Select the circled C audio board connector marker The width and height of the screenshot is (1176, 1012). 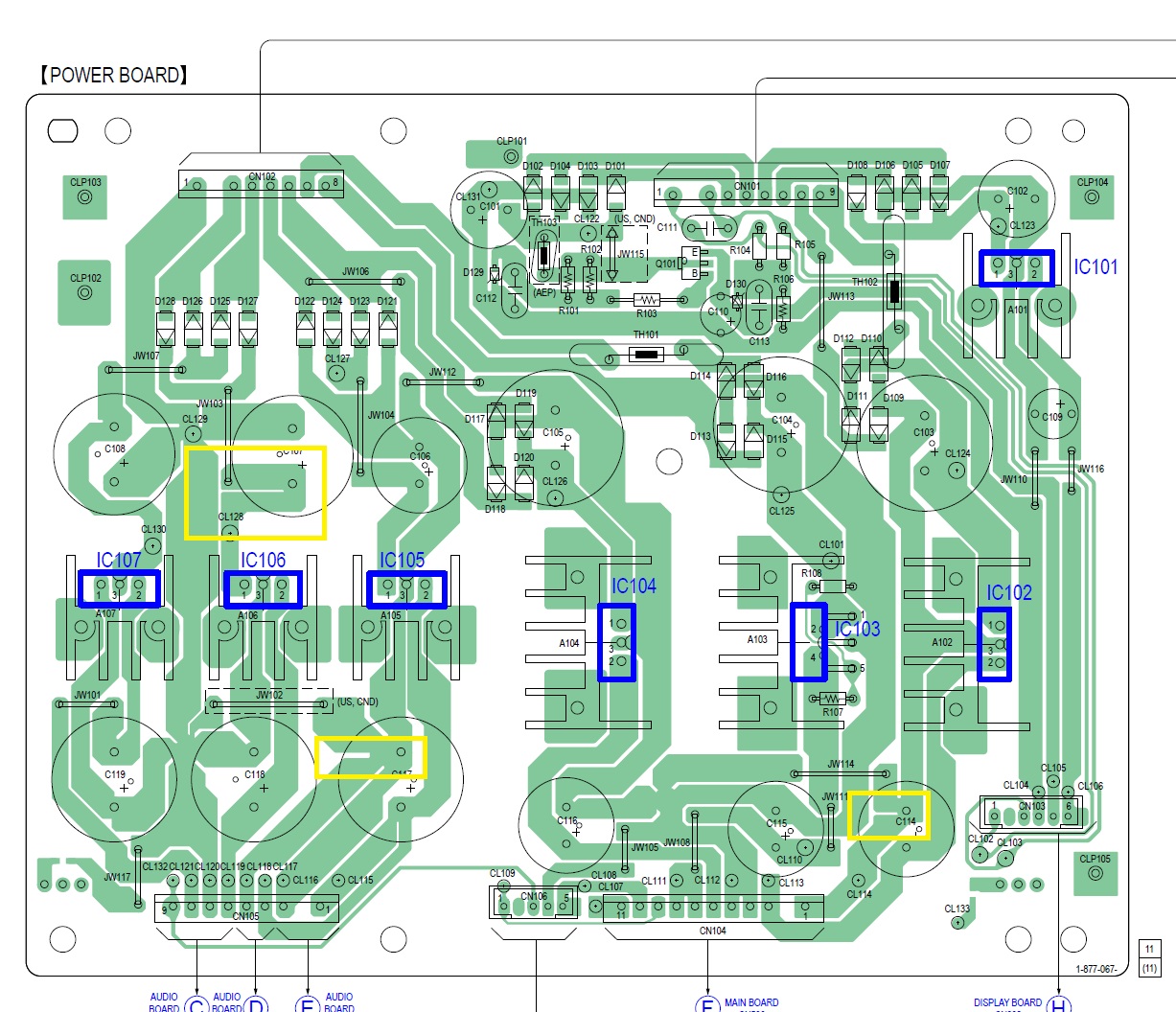click(x=196, y=1005)
